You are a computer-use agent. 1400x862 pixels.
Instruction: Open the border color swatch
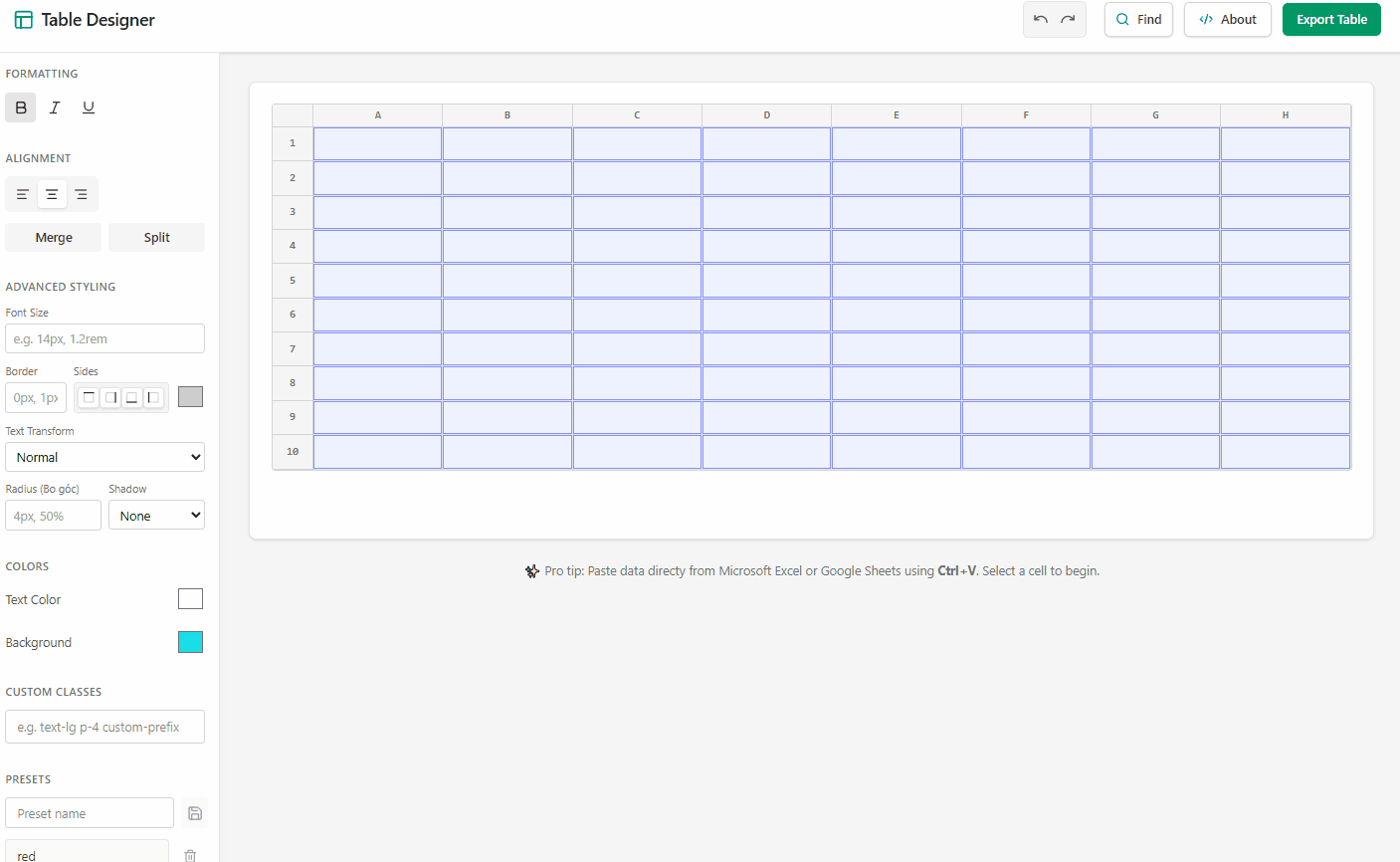click(191, 396)
